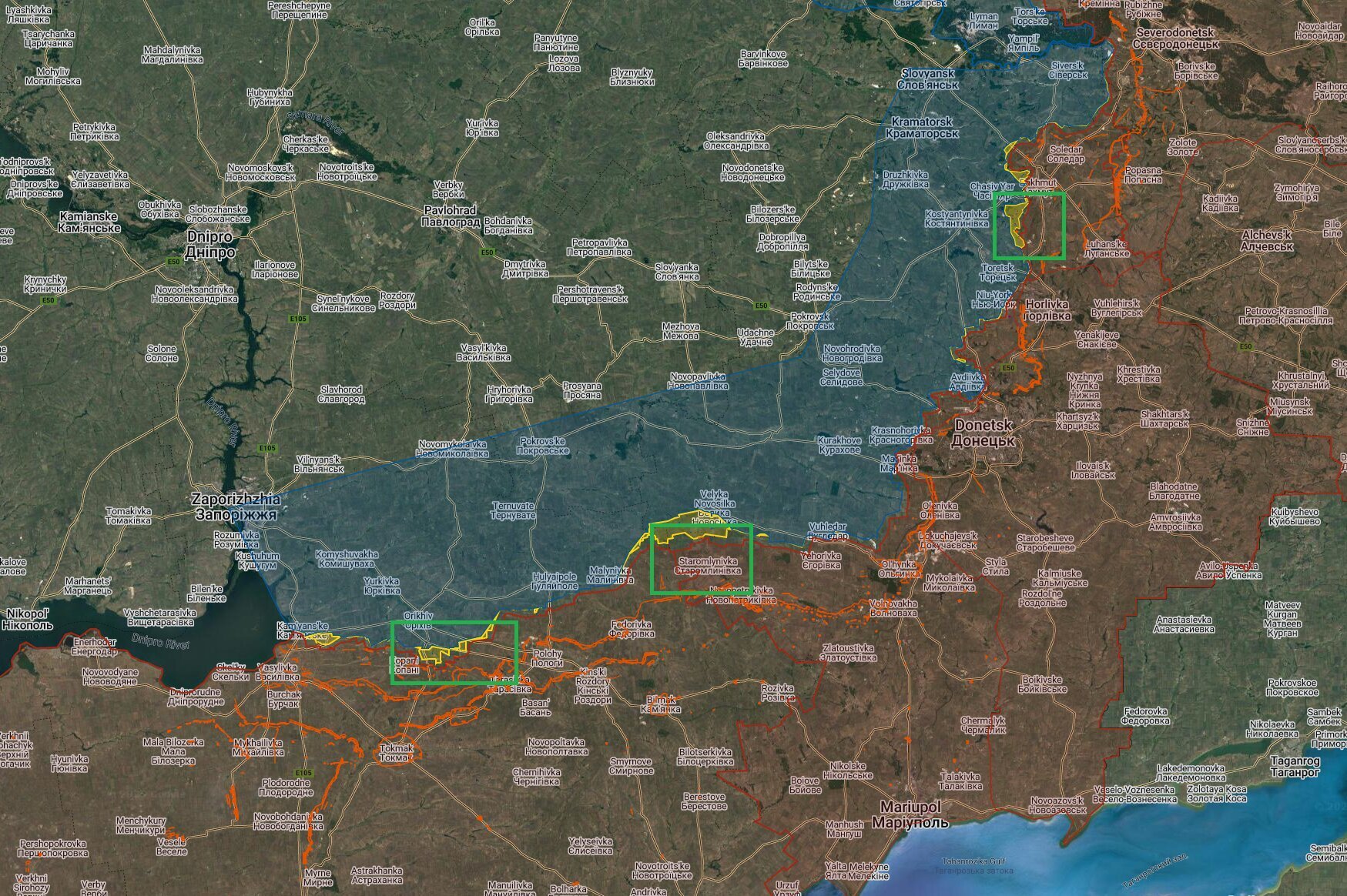Image resolution: width=1347 pixels, height=896 pixels.
Task: Select the Kadiivka label
Action: [x=1221, y=203]
